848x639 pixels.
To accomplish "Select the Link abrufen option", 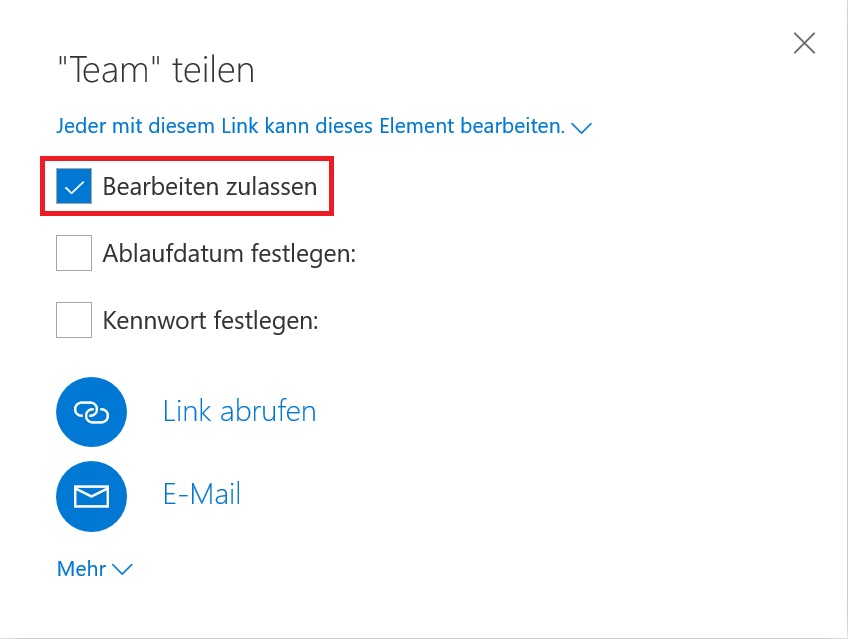I will 240,411.
